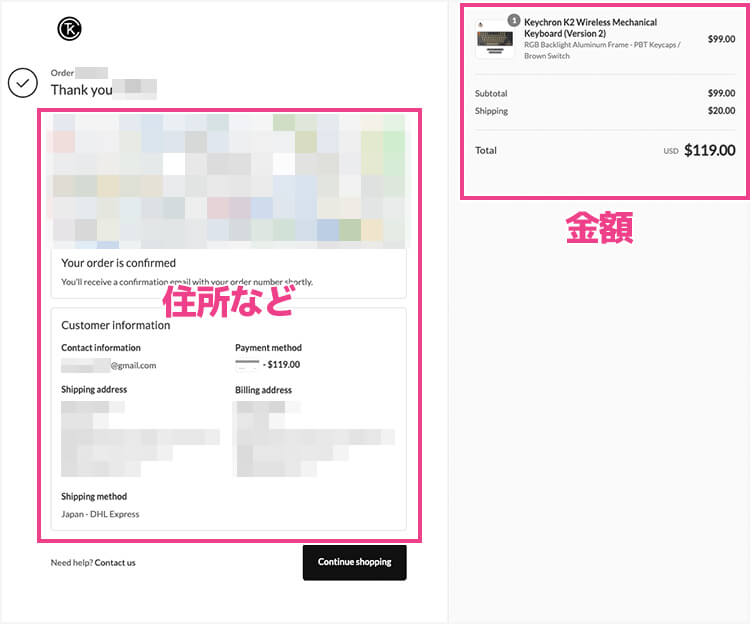Click the payment card icon
Viewport: 752px width, 624px height.
pyautogui.click(x=247, y=364)
